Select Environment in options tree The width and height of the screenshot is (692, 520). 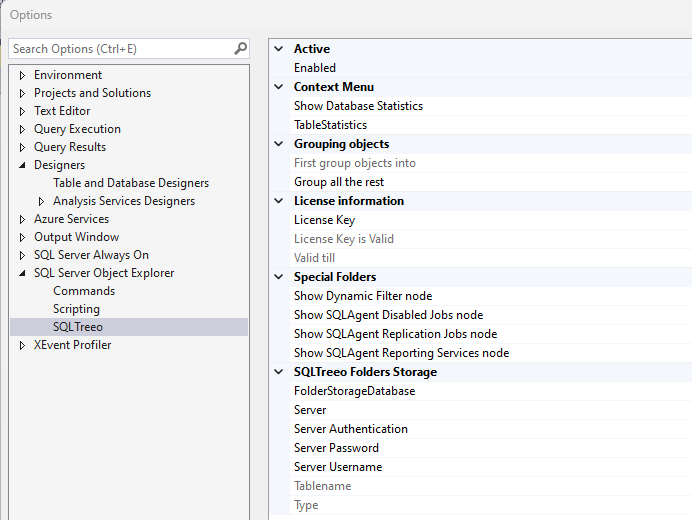68,75
